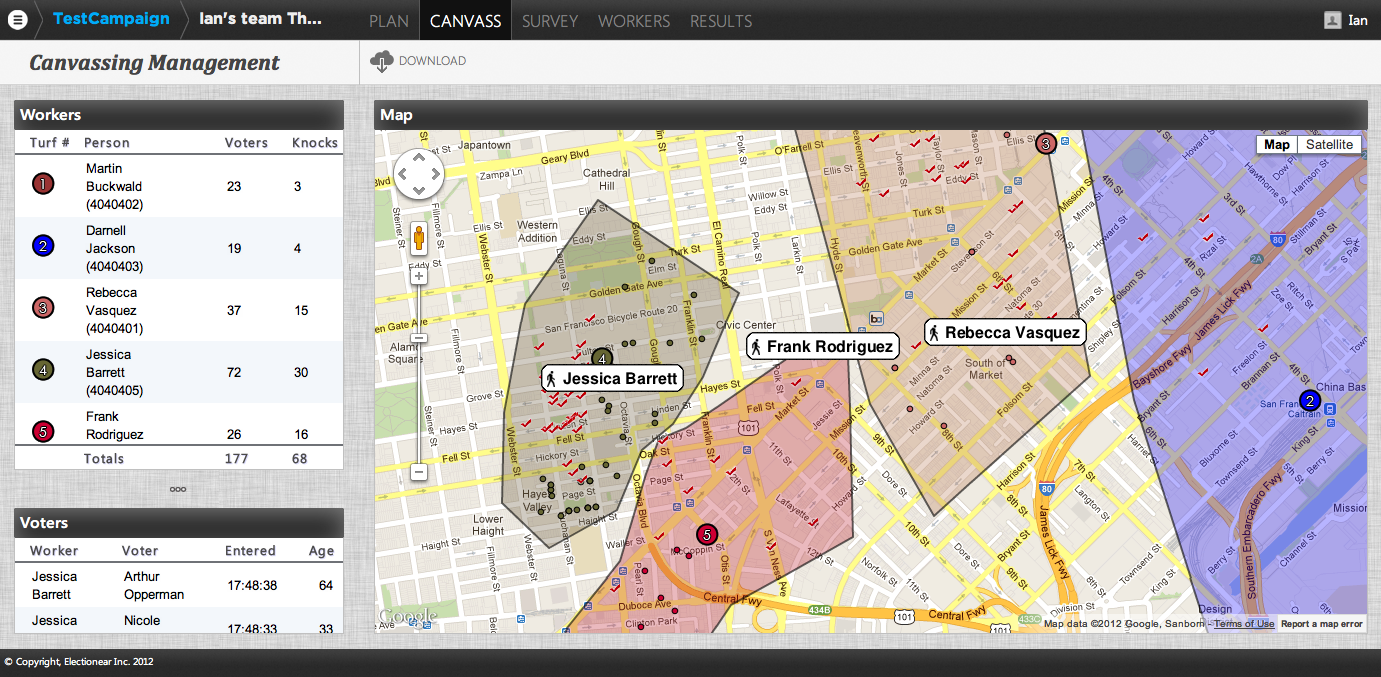Sort voters list by the Voter column header
This screenshot has height=677, width=1381.
[140, 551]
